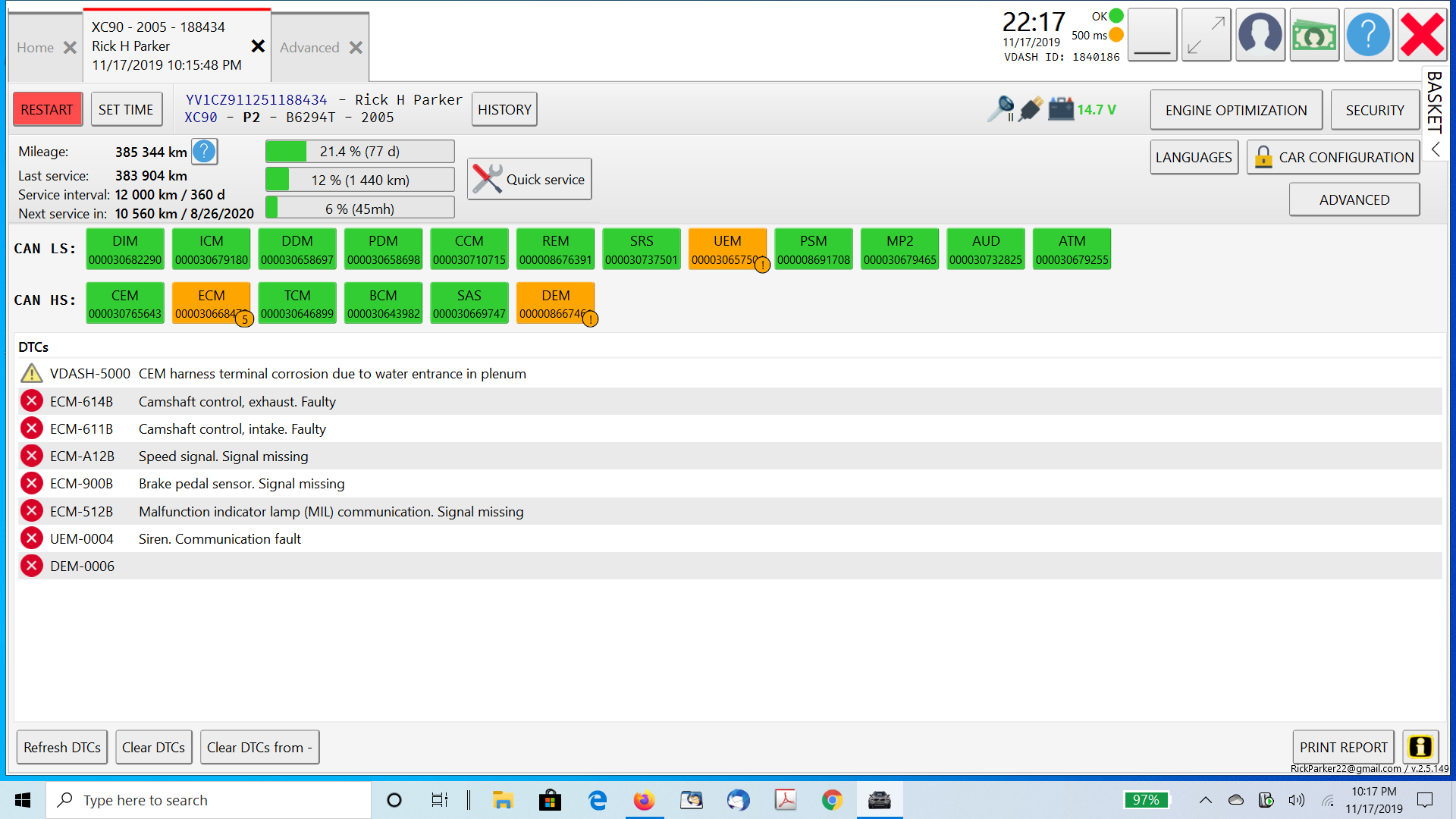Viewport: 1456px width, 819px height.
Task: Click the ignition key status icon
Action: pyautogui.click(x=1001, y=109)
